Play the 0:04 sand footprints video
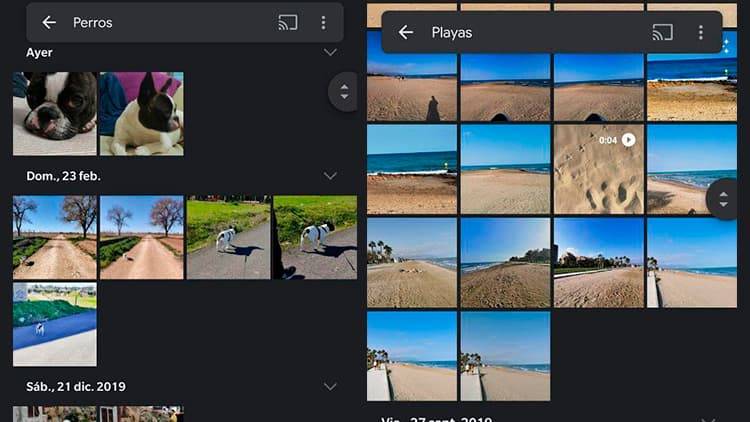 [x=598, y=169]
